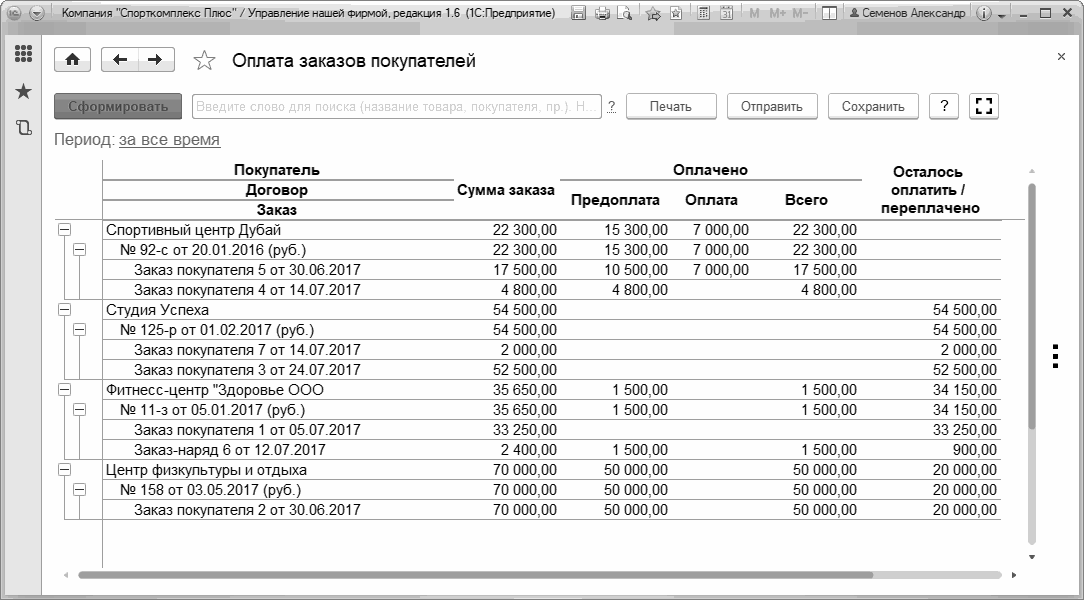Screen dimensions: 1084x600
Task: Open the info icon in the title bar
Action: pyautogui.click(x=985, y=13)
